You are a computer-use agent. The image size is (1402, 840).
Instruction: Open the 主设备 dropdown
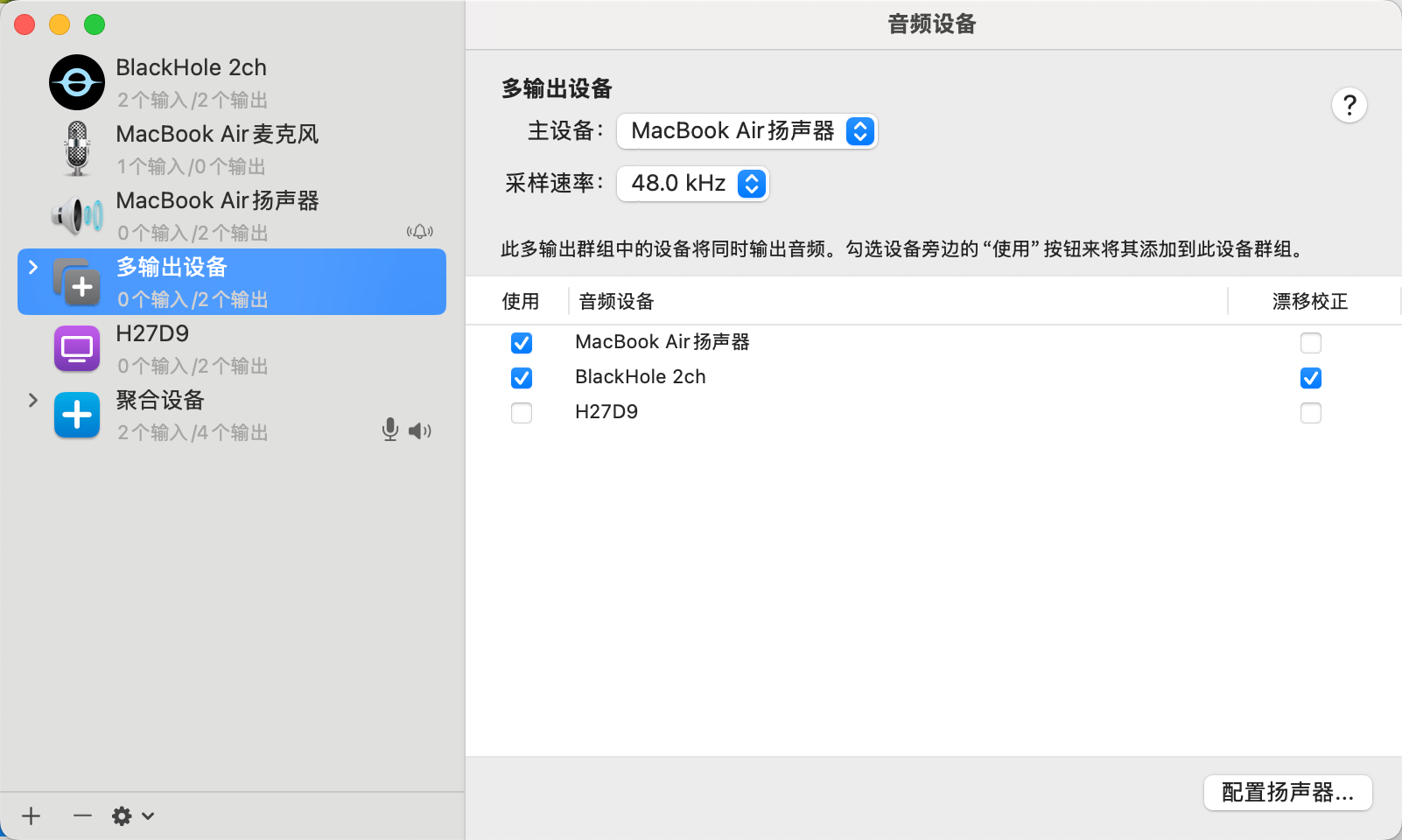pyautogui.click(x=747, y=131)
